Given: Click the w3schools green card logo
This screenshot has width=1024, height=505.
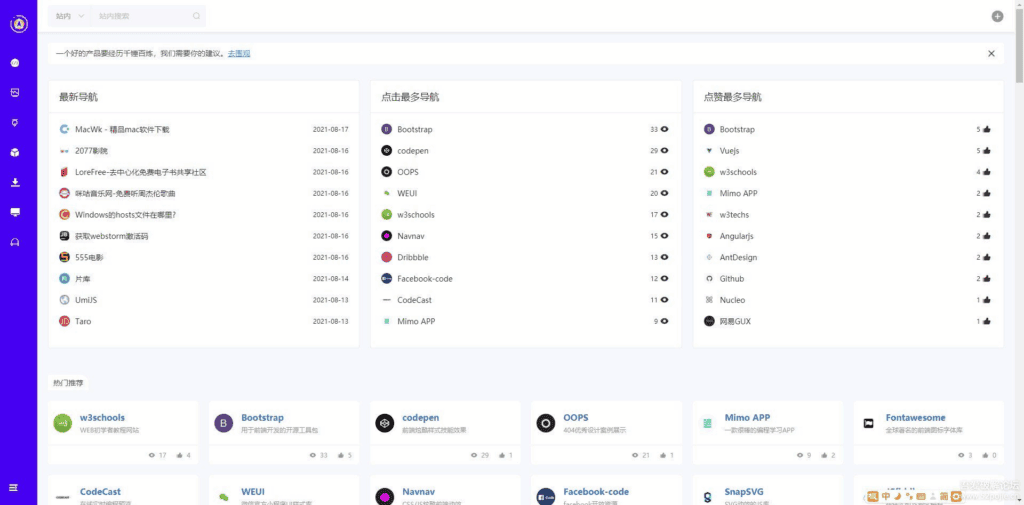Looking at the screenshot, I should (63, 423).
